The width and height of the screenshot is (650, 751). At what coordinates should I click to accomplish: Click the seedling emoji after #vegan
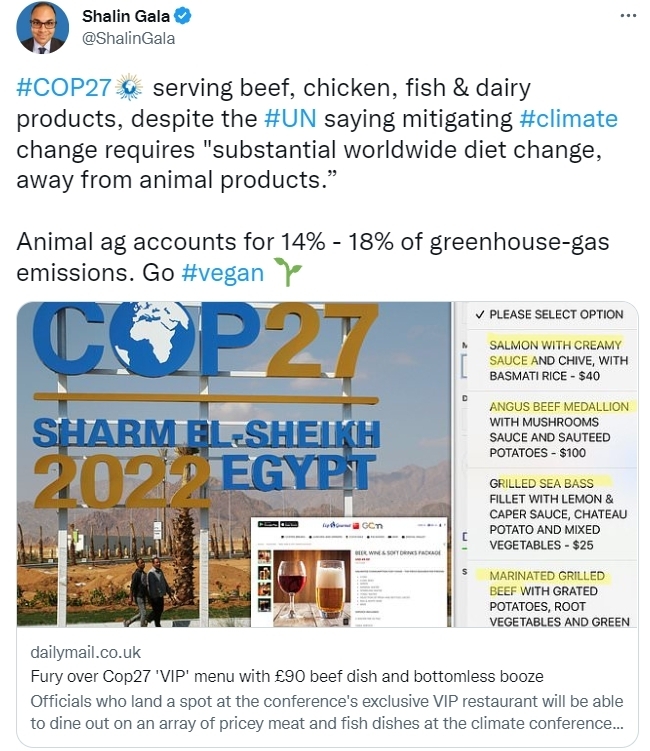[x=287, y=272]
